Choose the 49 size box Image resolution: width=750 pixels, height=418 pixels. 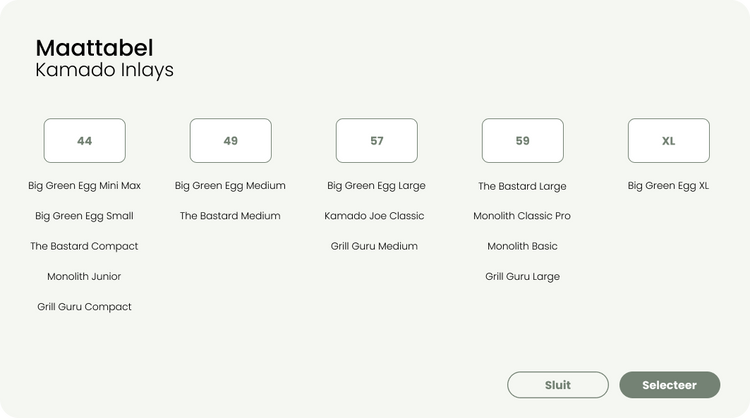[231, 141]
